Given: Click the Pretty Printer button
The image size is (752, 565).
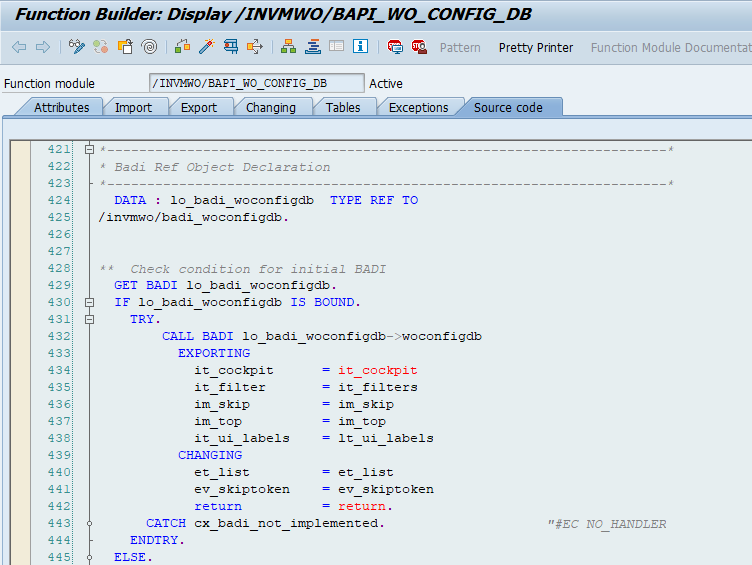Looking at the screenshot, I should coord(536,47).
